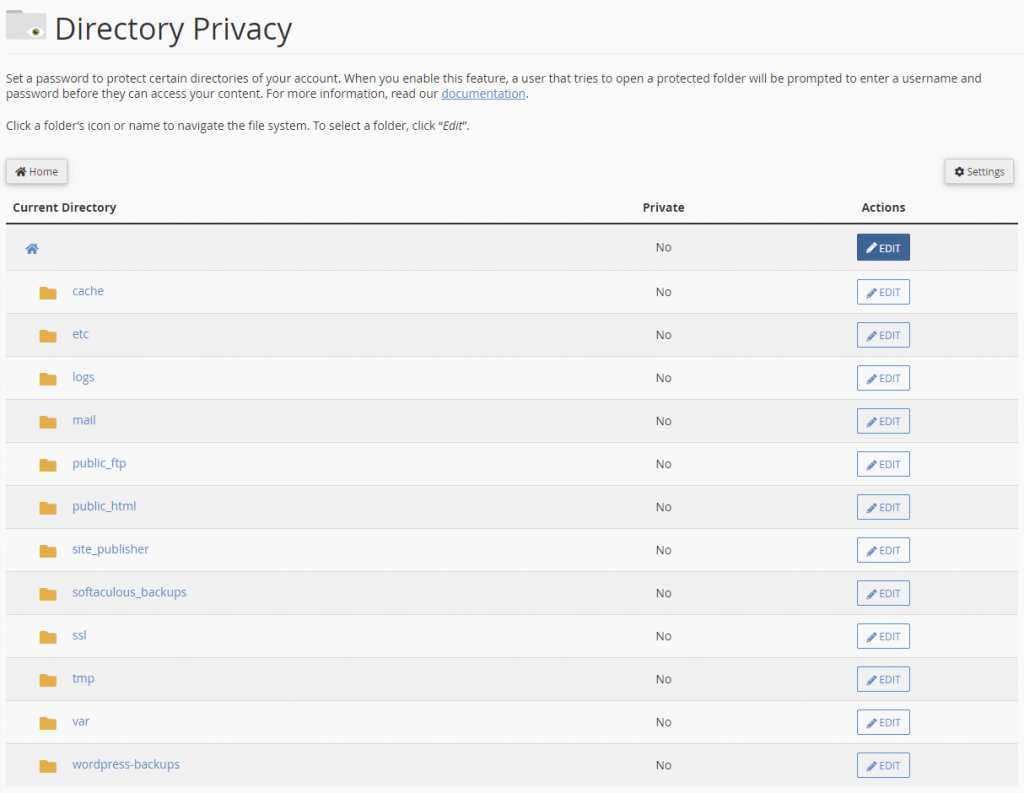Click the var folder icon
This screenshot has width=1024, height=793.
[48, 721]
